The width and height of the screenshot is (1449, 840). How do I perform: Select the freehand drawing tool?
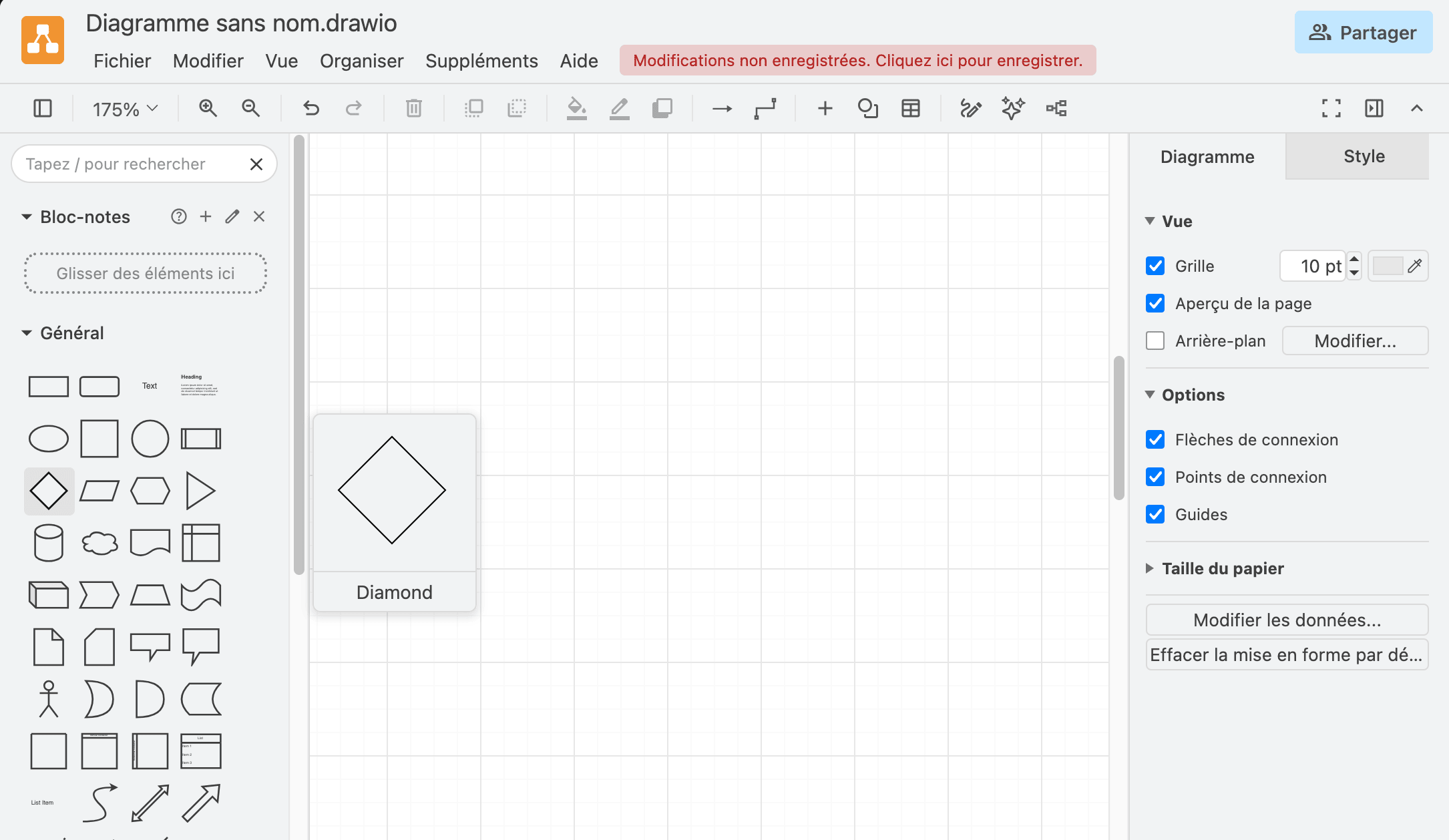971,108
